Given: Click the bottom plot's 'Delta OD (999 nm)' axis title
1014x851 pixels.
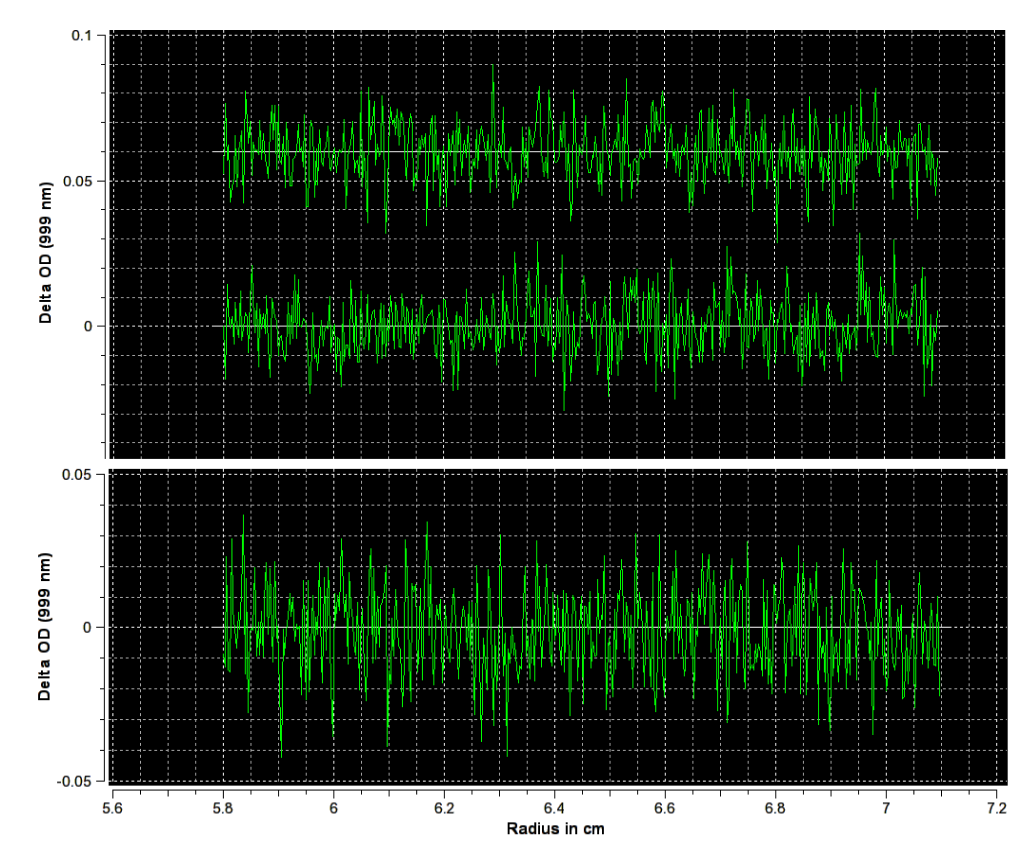Looking at the screenshot, I should pyautogui.click(x=46, y=624).
